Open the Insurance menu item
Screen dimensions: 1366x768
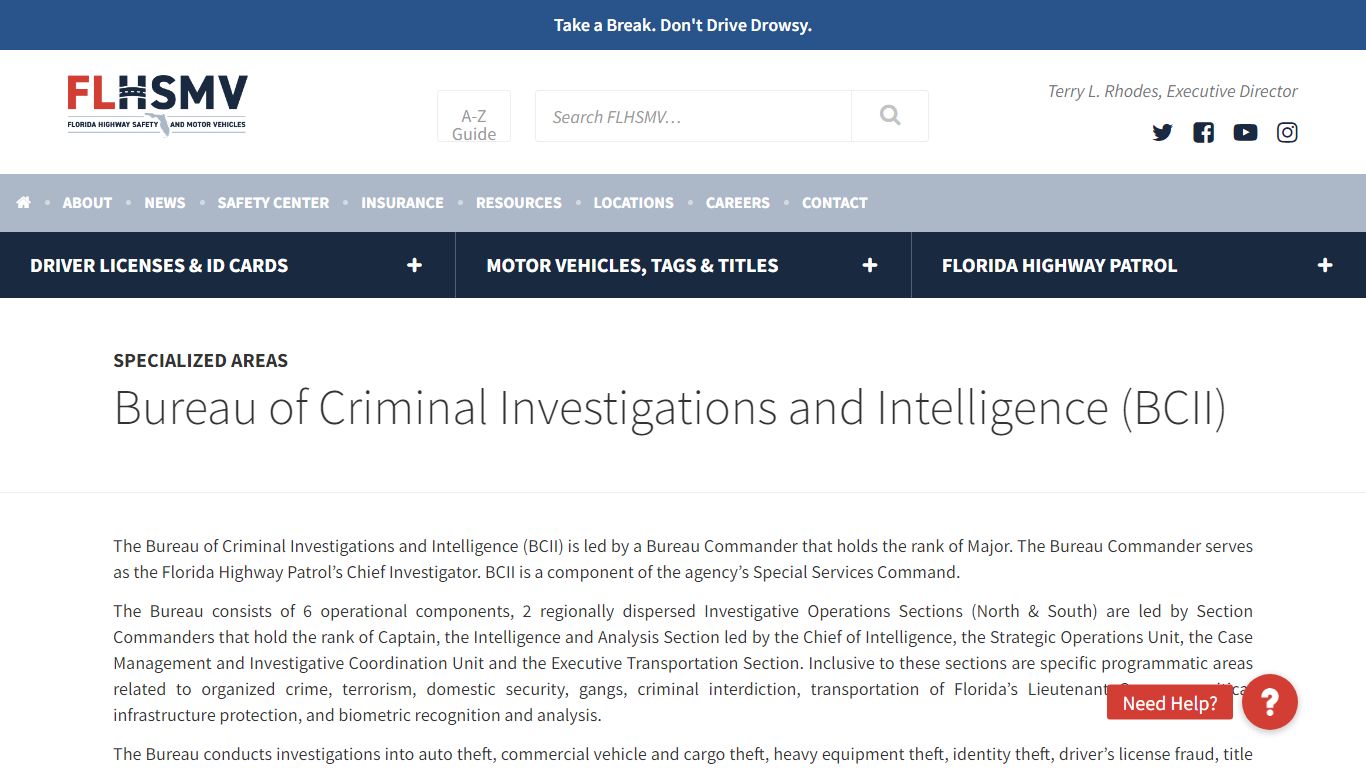402,202
